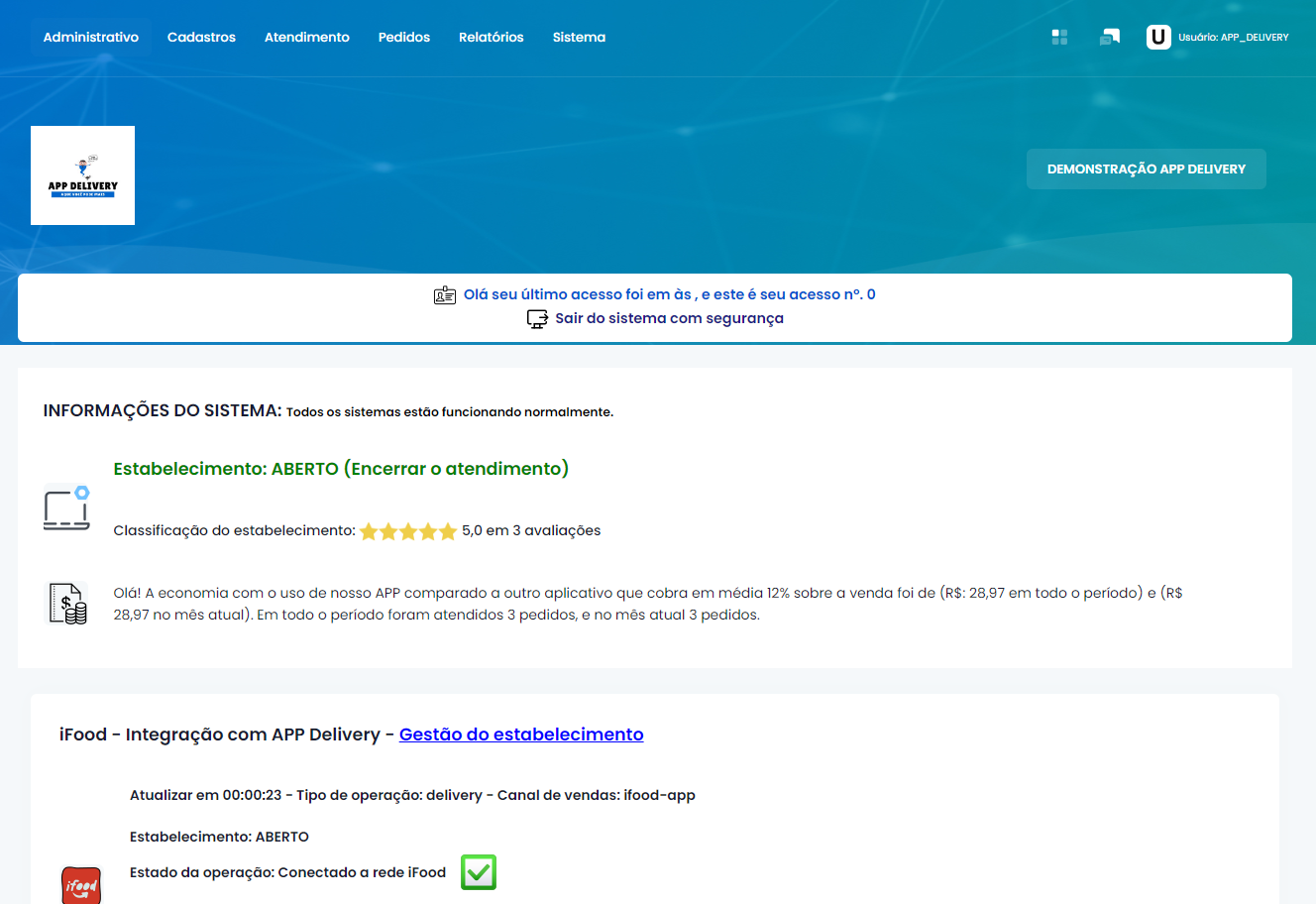Open Gestão do estabelecimento link
Viewport: 1316px width, 904px height.
coord(521,734)
